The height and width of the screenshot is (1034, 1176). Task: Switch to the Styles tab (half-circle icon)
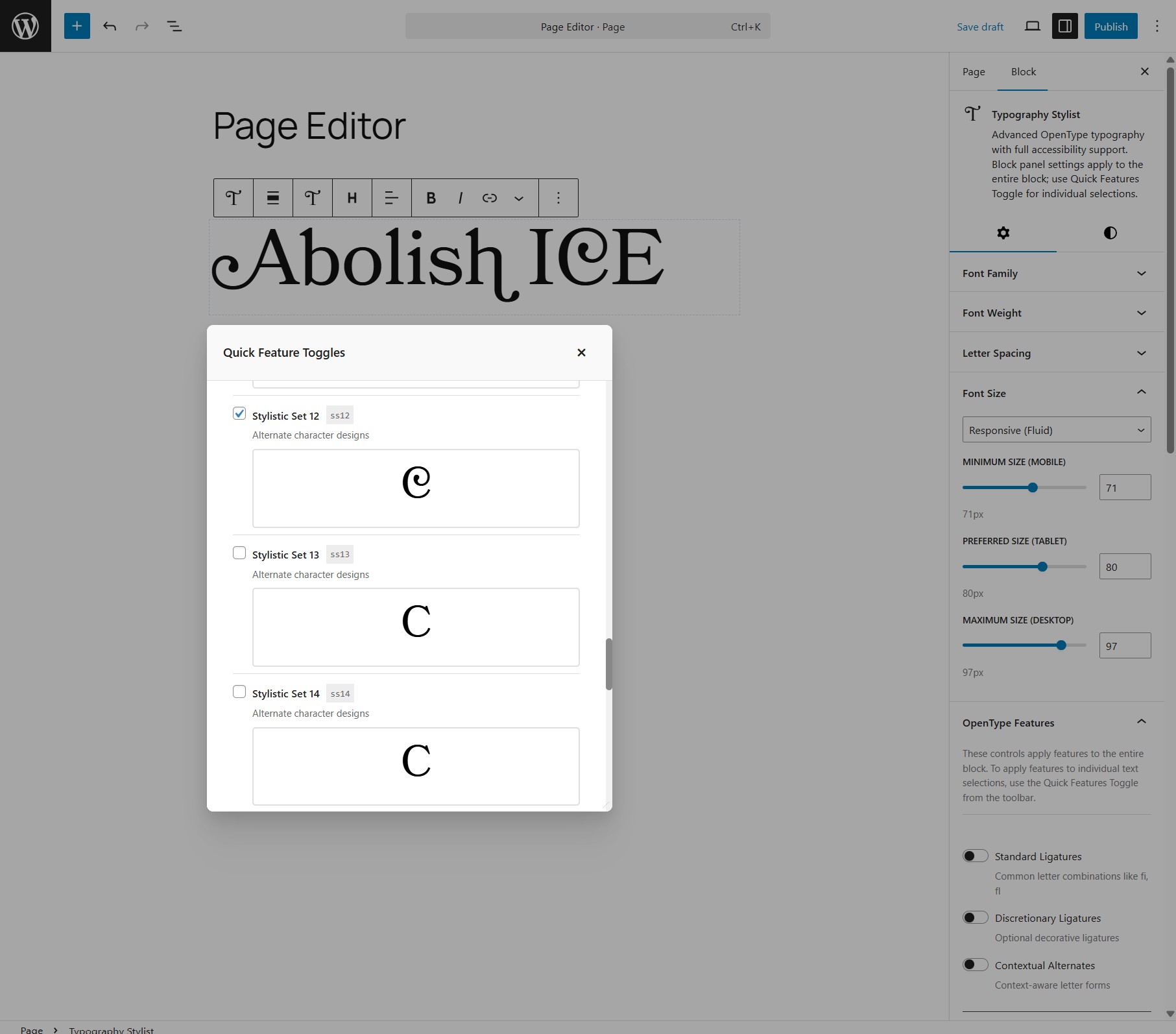[1110, 233]
